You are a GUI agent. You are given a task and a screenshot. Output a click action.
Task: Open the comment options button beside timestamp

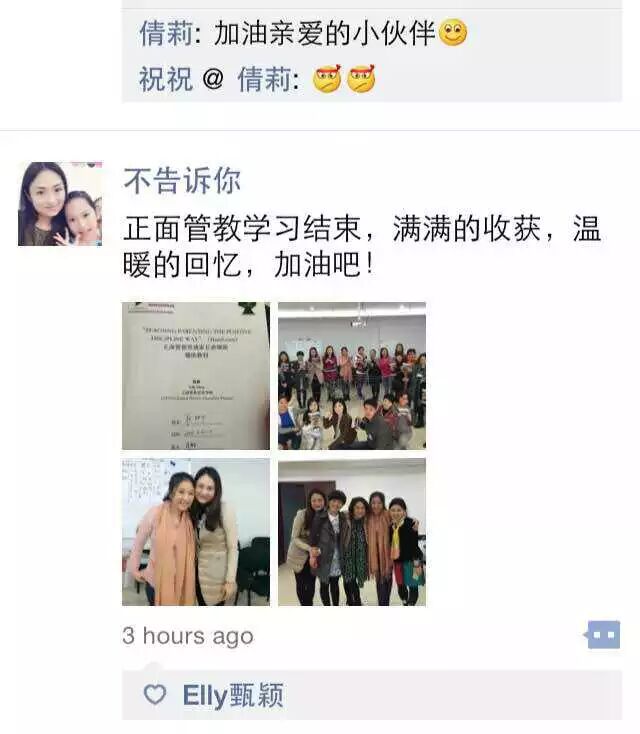click(603, 635)
